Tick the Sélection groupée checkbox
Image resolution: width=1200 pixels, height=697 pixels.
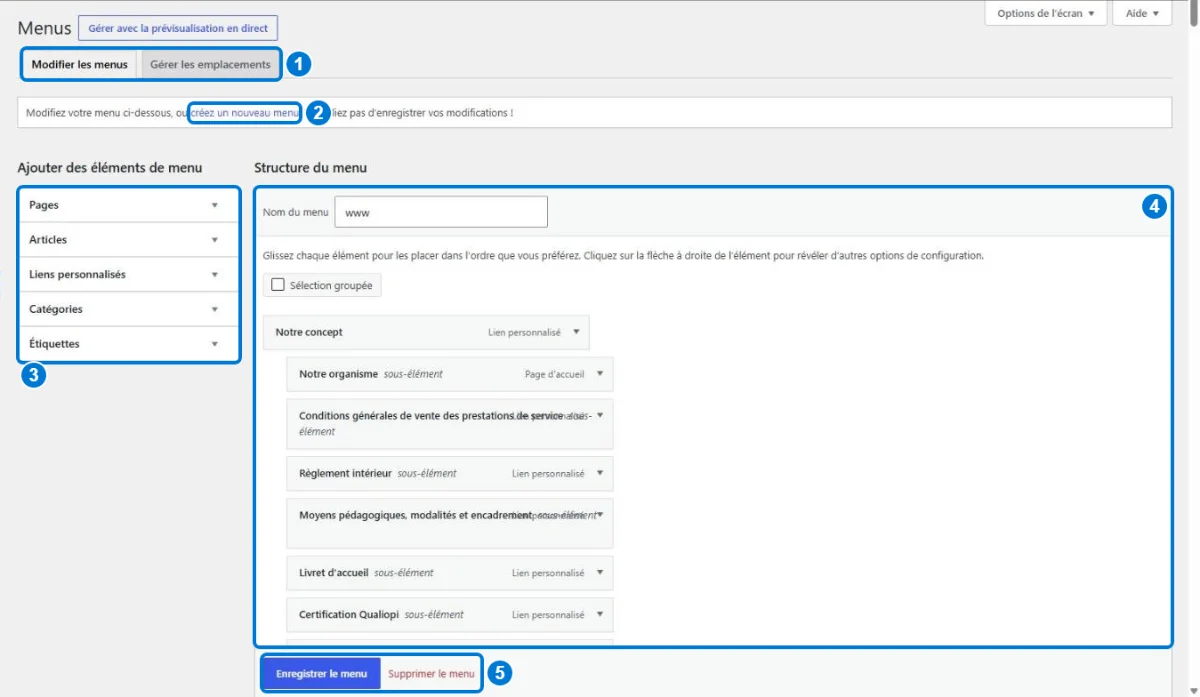278,285
